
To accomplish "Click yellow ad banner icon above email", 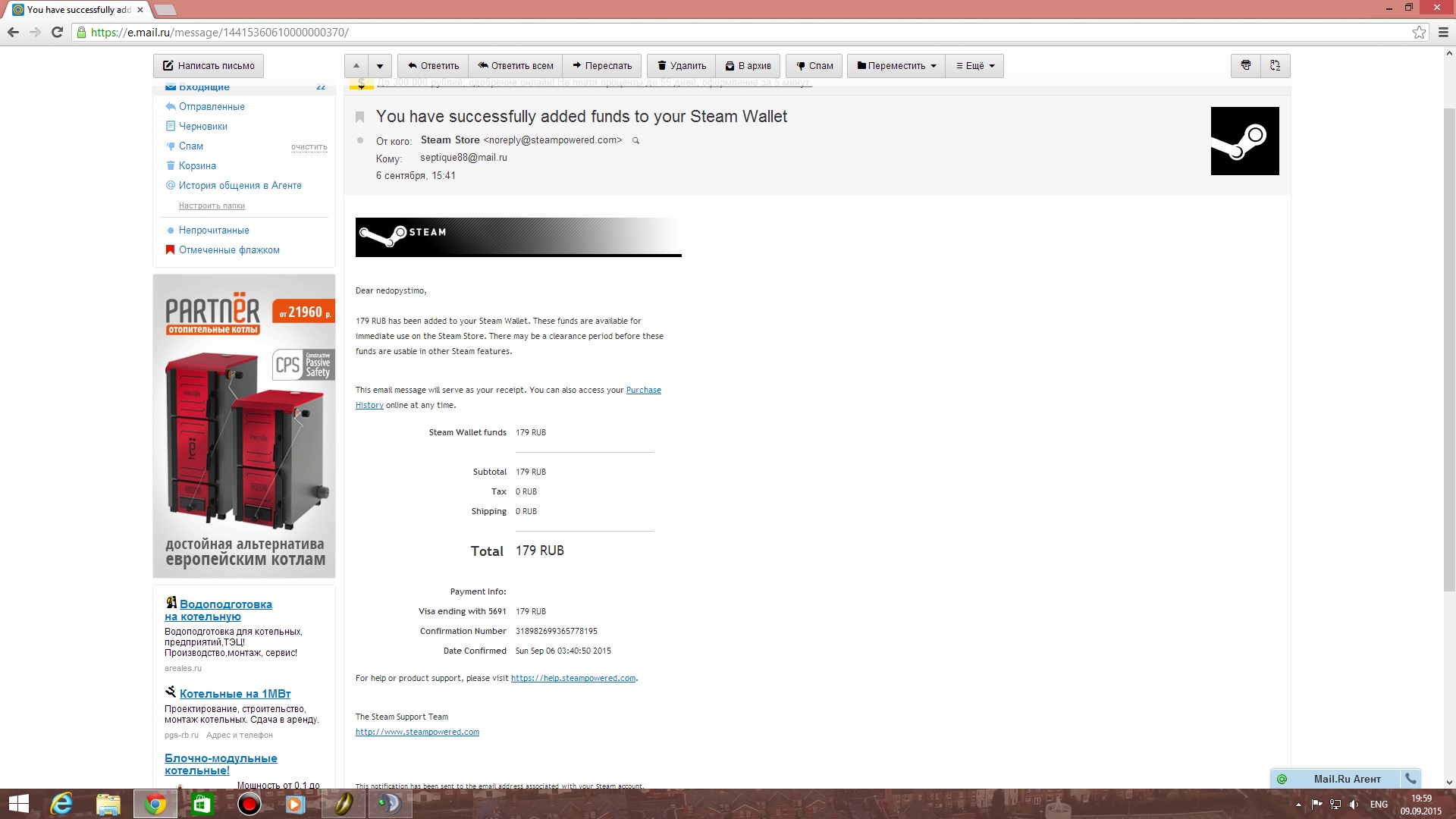I will click(361, 83).
